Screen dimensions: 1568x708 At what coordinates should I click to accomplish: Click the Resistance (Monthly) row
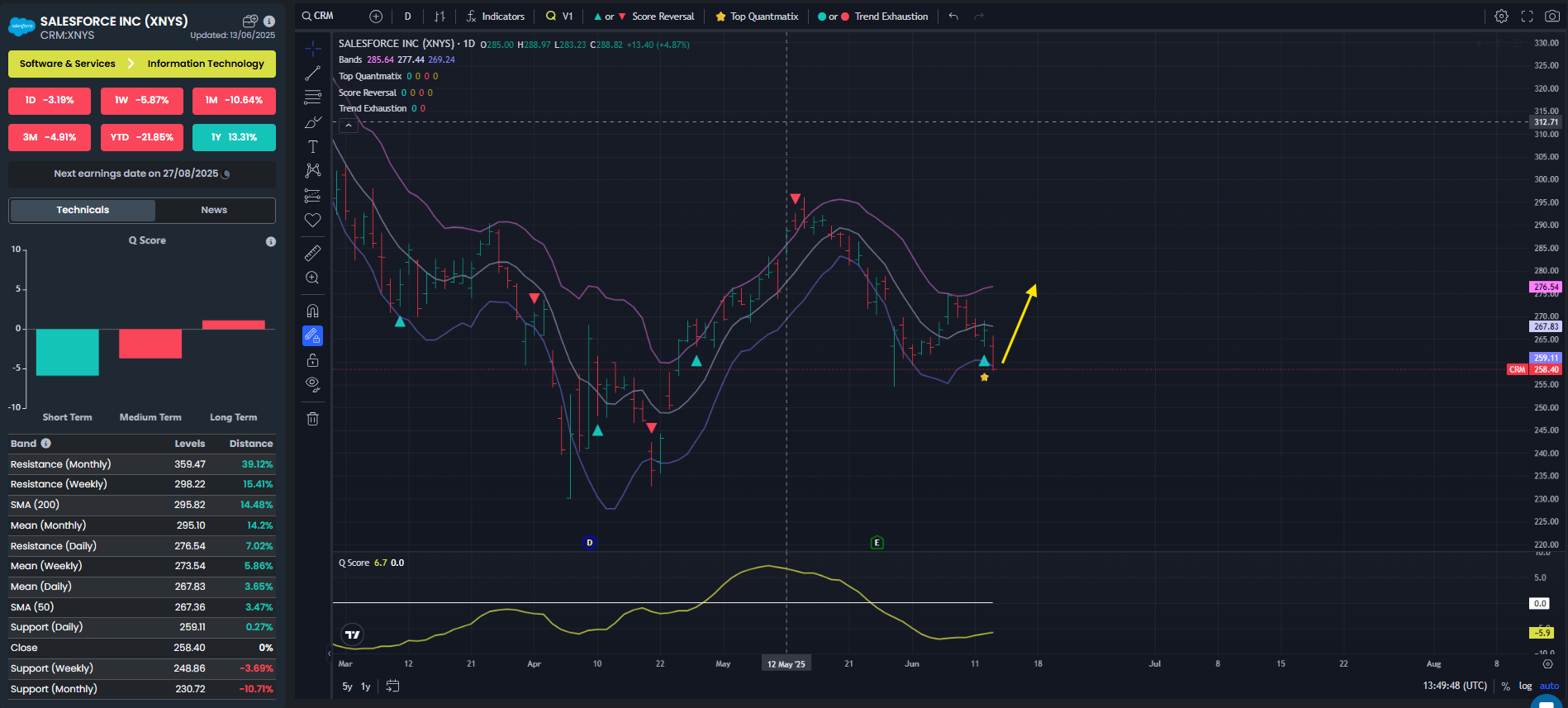coord(142,464)
